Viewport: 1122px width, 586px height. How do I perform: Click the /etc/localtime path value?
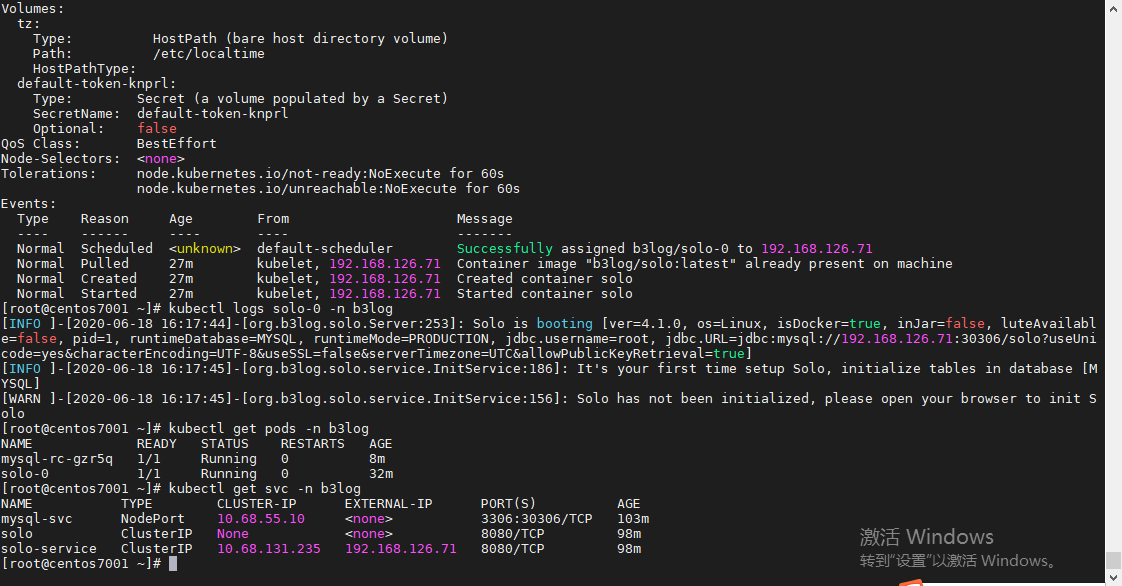[x=209, y=54]
